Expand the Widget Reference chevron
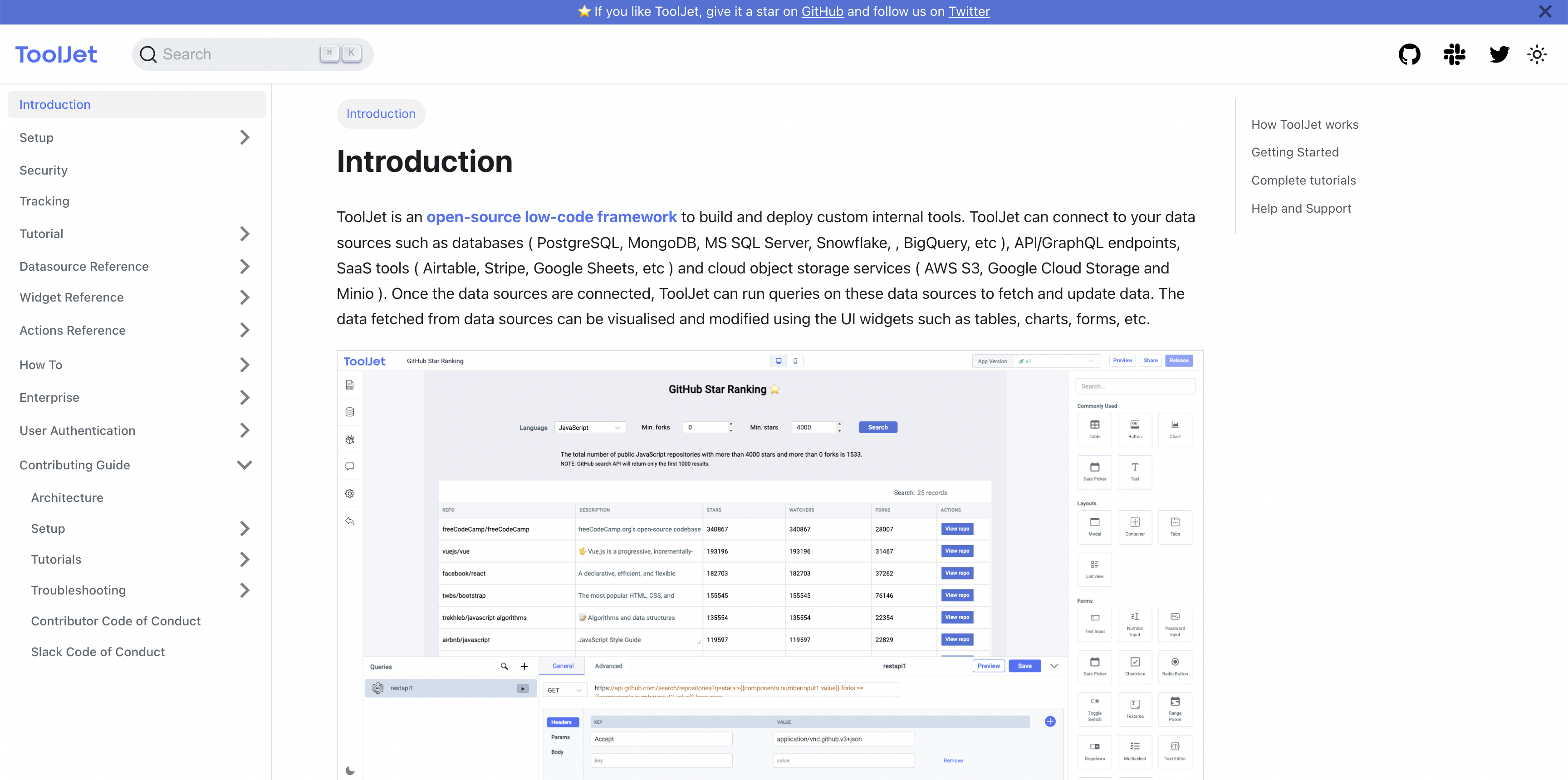The height and width of the screenshot is (780, 1568). point(244,297)
